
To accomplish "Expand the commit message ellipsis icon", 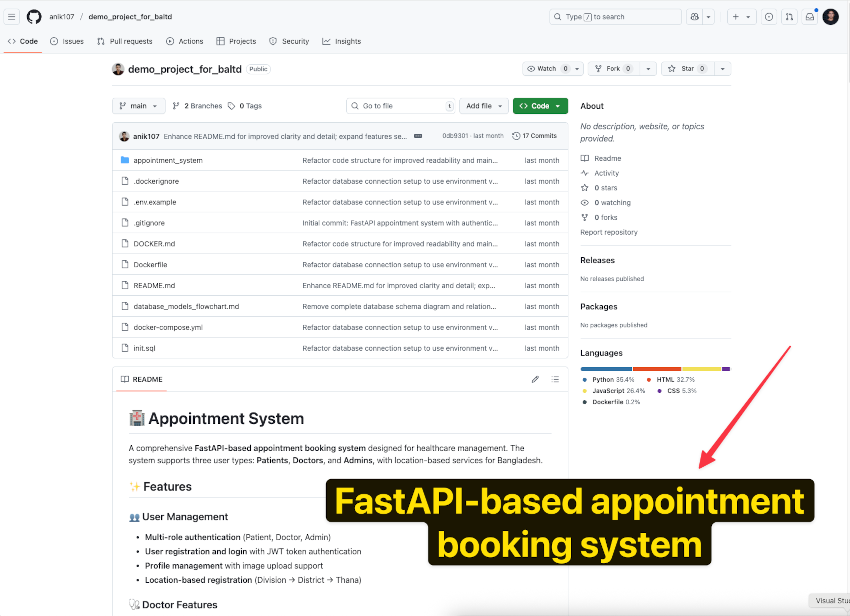I will click(x=418, y=136).
